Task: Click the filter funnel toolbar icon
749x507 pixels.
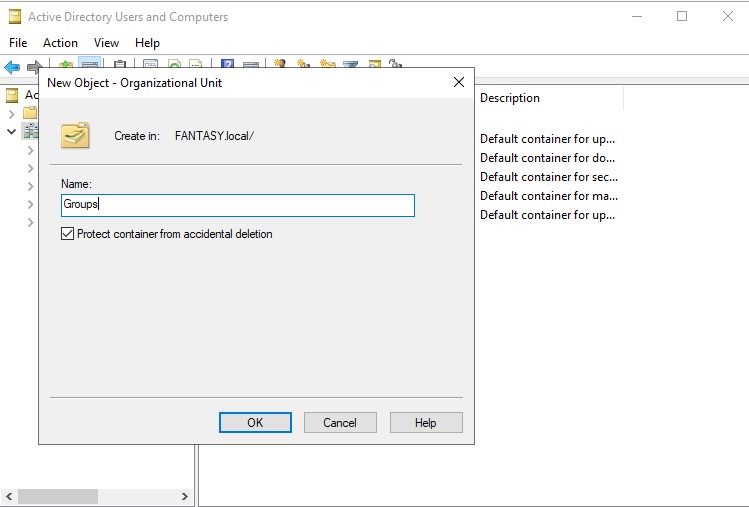Action: click(x=351, y=64)
